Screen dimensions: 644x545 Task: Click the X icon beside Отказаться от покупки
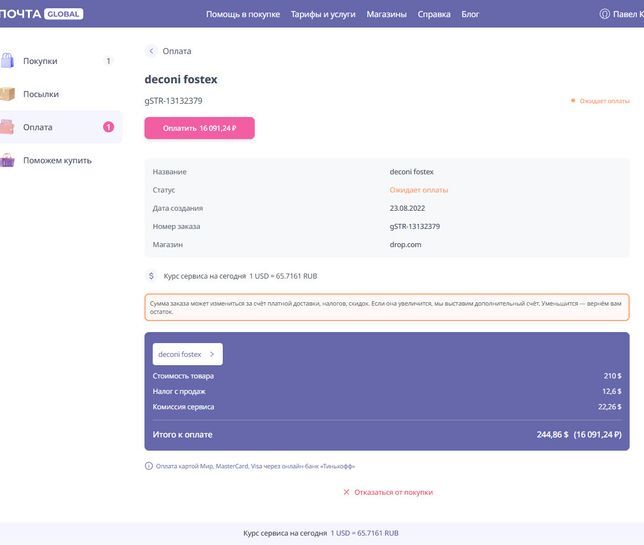(x=346, y=492)
